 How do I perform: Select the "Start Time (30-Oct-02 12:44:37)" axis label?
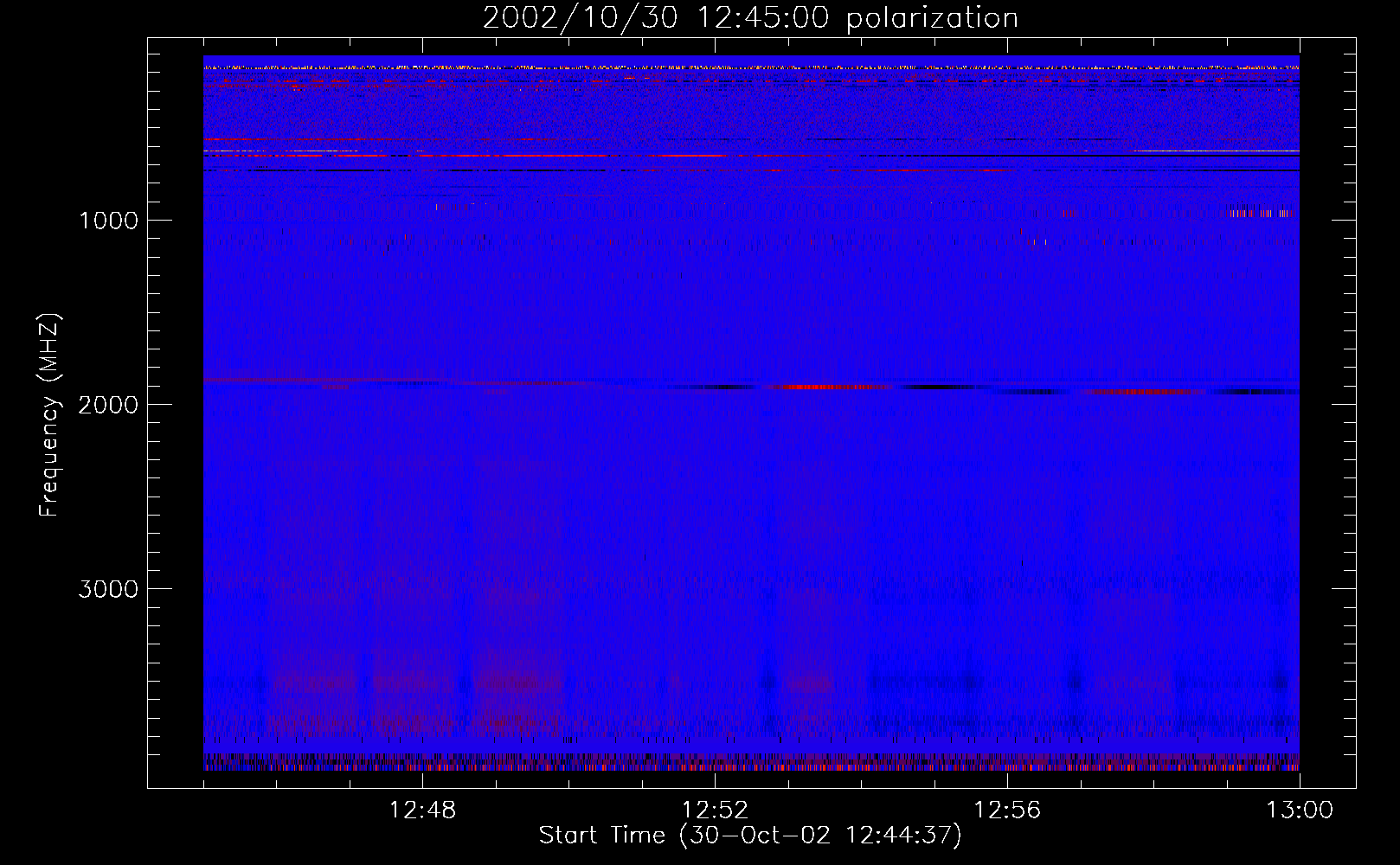(x=750, y=836)
